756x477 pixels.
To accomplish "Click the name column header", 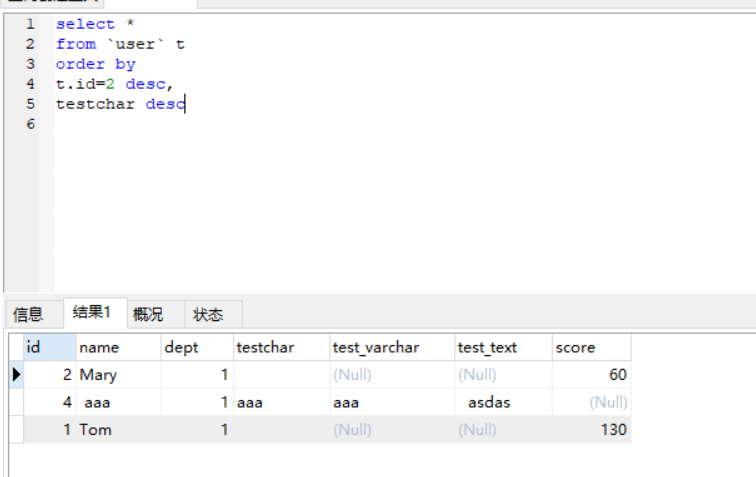I will tap(119, 347).
